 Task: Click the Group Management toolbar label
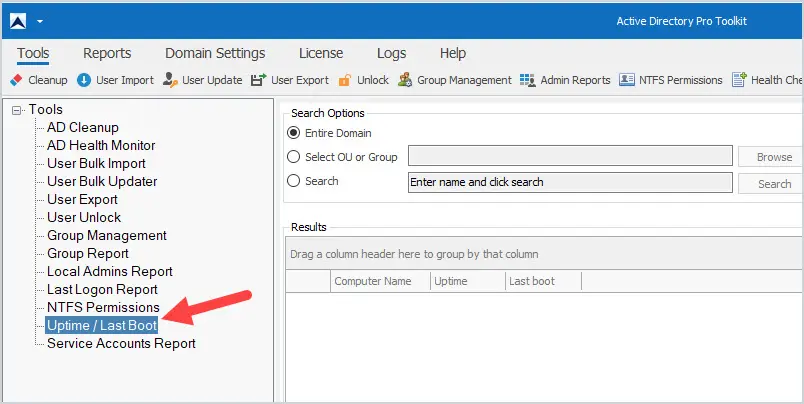point(464,80)
